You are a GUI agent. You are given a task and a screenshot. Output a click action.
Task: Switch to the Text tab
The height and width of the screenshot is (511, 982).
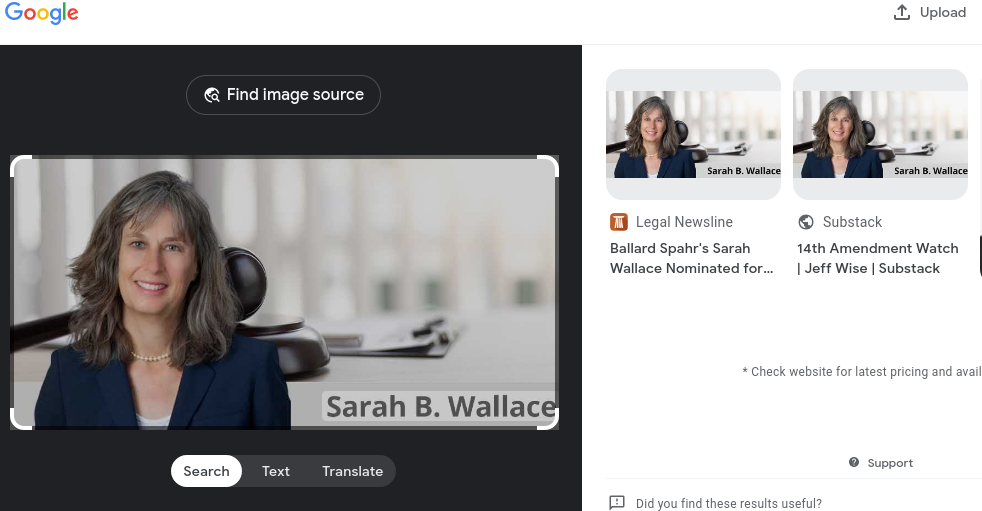click(276, 471)
